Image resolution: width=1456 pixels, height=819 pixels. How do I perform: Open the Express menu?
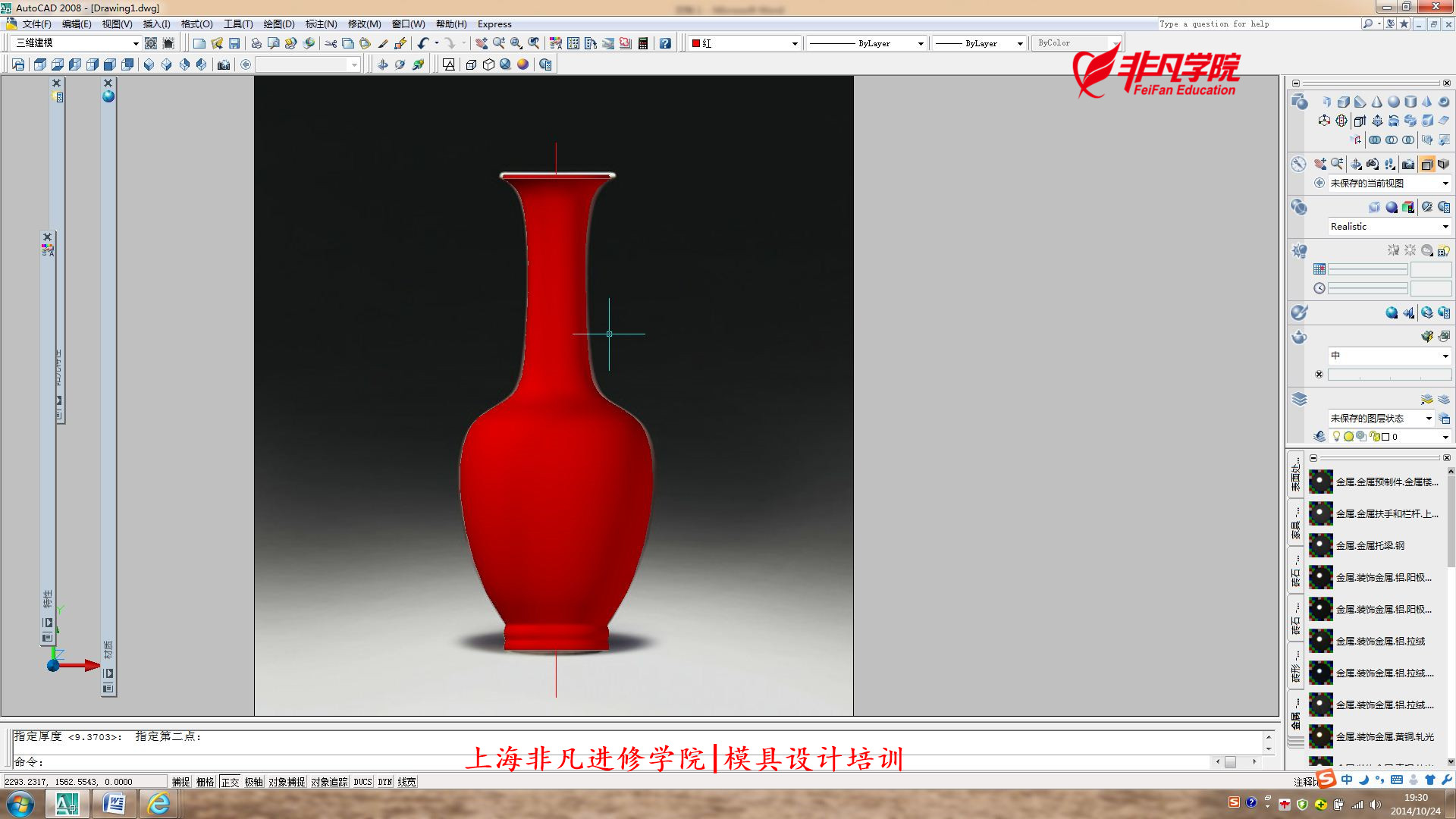(x=494, y=24)
